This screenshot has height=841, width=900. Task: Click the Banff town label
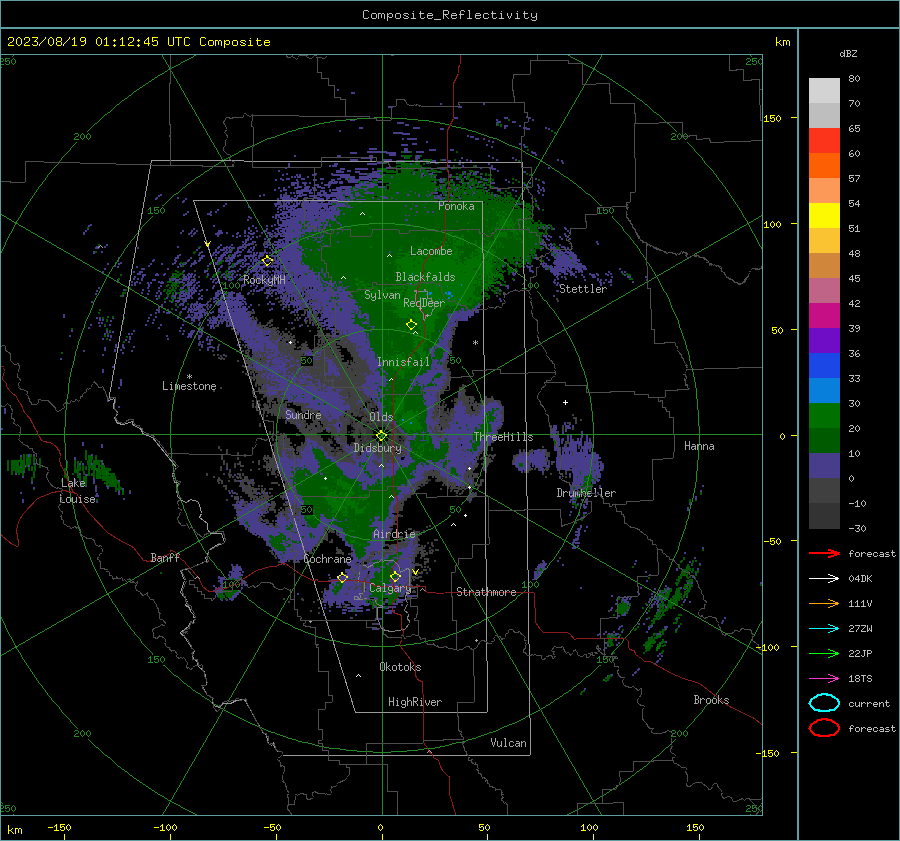click(x=165, y=558)
